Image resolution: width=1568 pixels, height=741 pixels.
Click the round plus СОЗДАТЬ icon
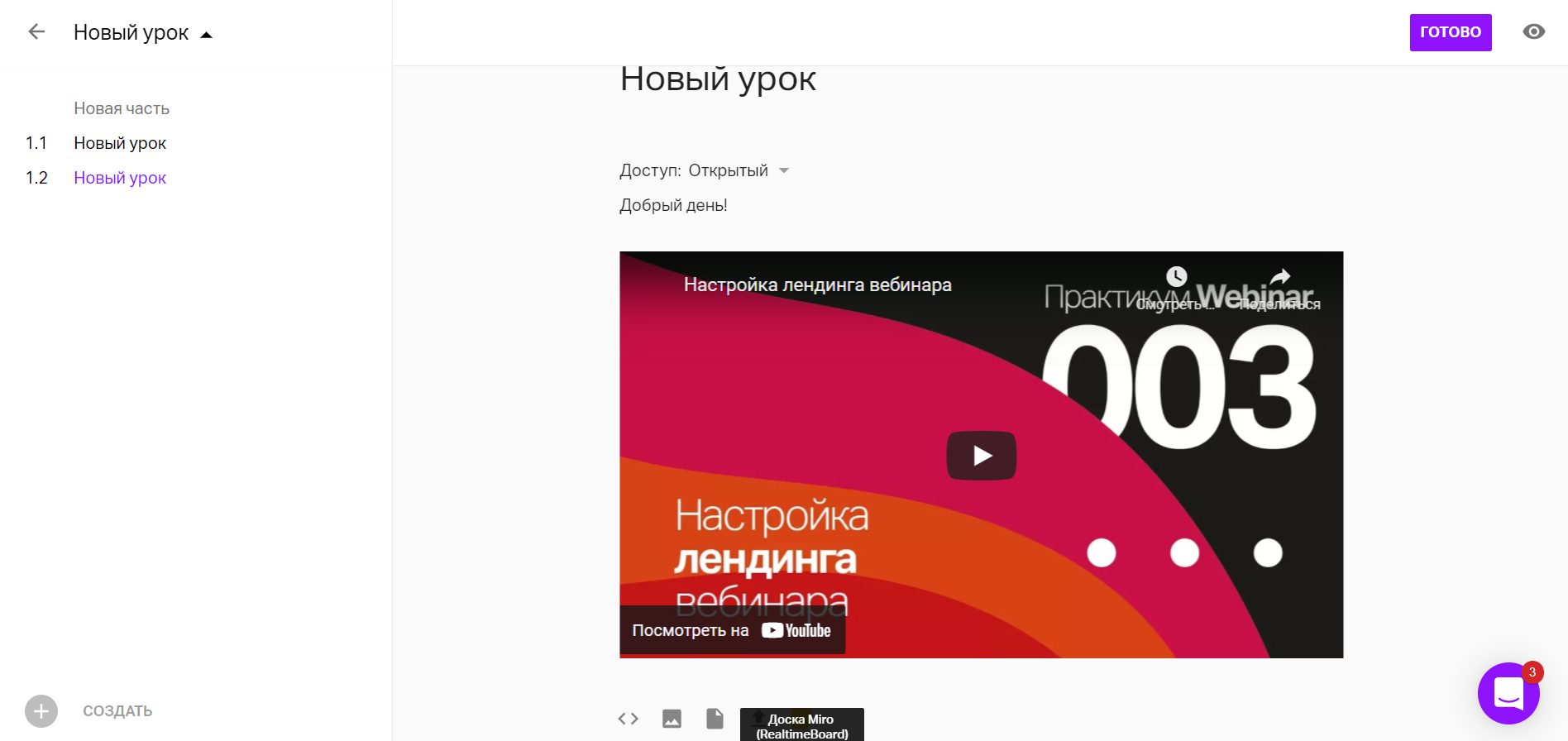tap(41, 711)
